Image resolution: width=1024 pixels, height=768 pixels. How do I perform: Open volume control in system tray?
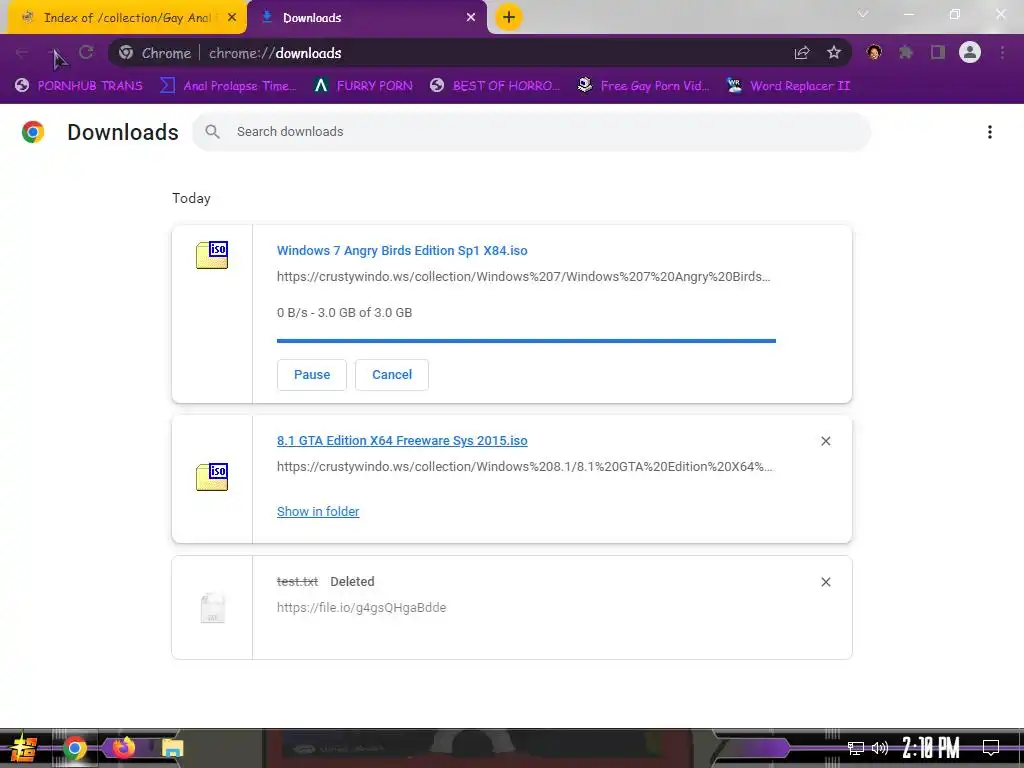click(x=880, y=748)
